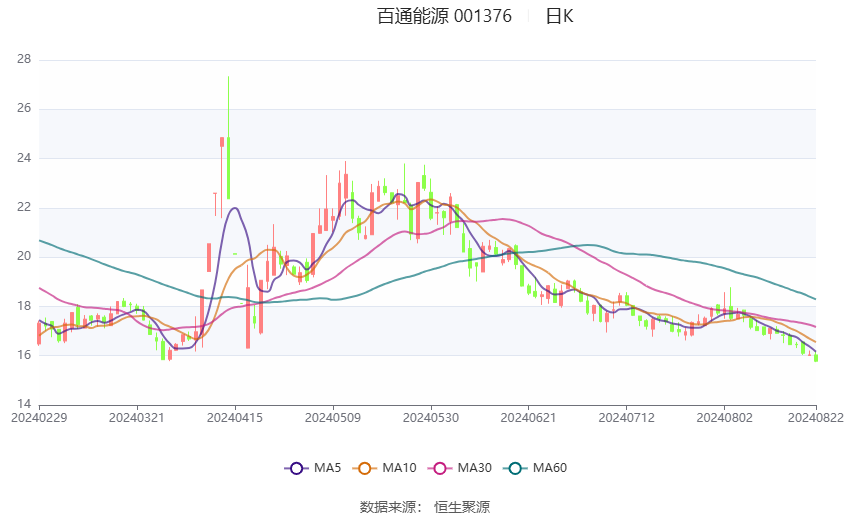This screenshot has width=850, height=517.
Task: Click the 日K label in title
Action: (x=559, y=16)
